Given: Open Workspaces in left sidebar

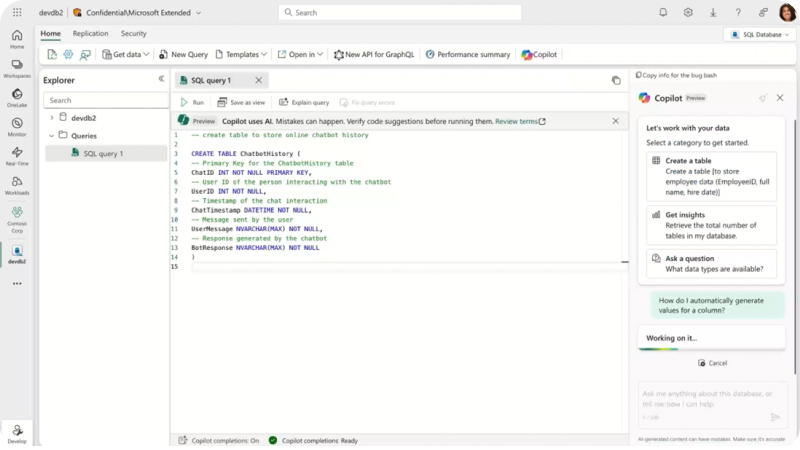Looking at the screenshot, I should tap(17, 68).
